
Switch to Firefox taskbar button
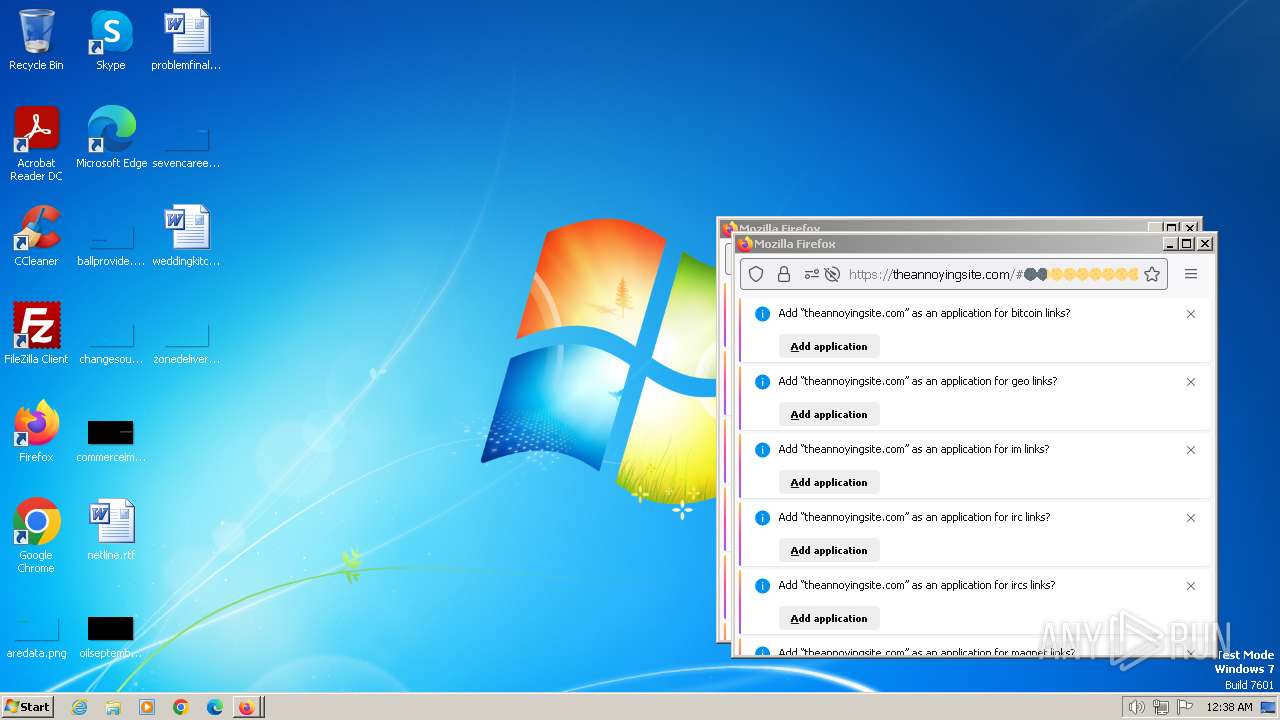[x=247, y=707]
